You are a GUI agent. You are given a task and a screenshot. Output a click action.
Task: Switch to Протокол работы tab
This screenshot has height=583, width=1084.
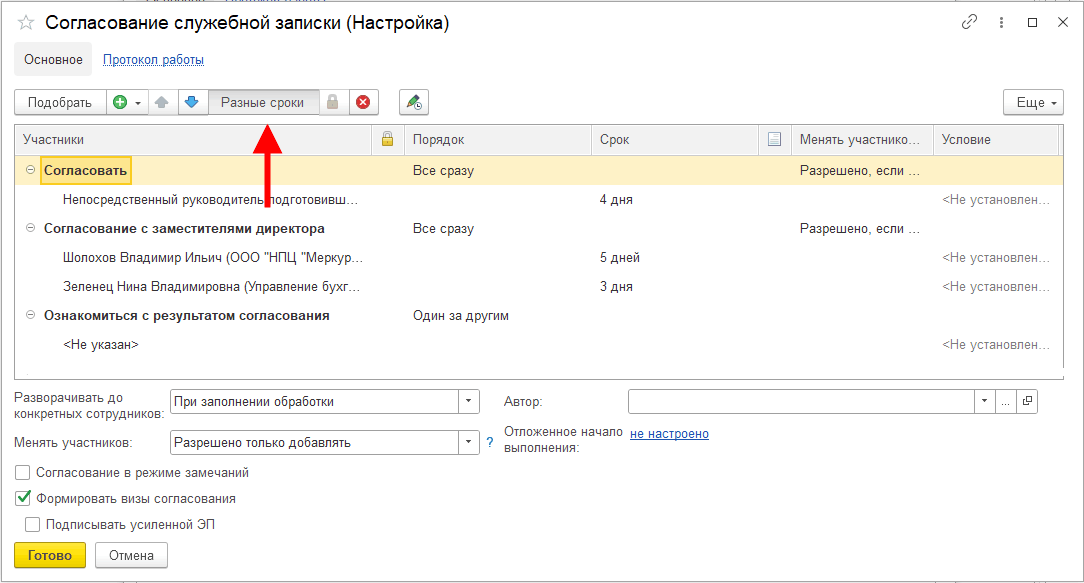click(153, 60)
